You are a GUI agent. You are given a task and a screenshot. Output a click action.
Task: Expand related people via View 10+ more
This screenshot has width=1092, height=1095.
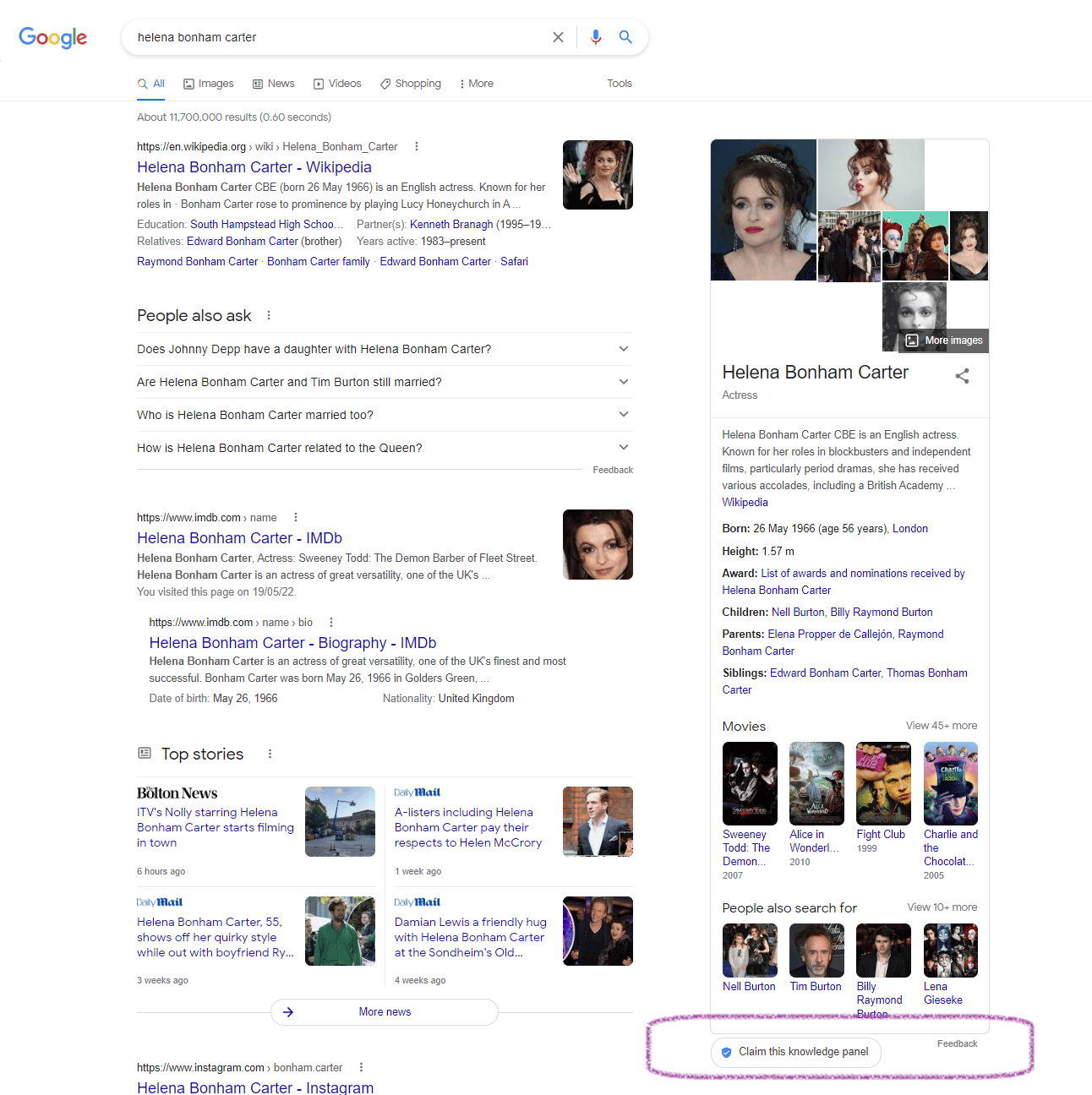tap(942, 907)
